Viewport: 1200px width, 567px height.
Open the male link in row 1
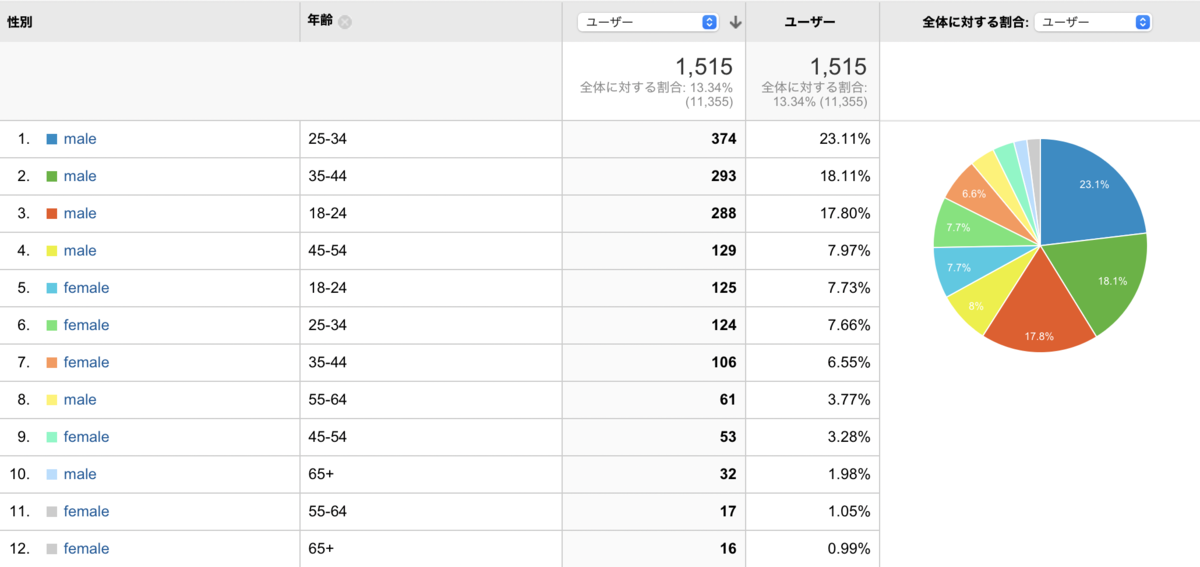(80, 139)
